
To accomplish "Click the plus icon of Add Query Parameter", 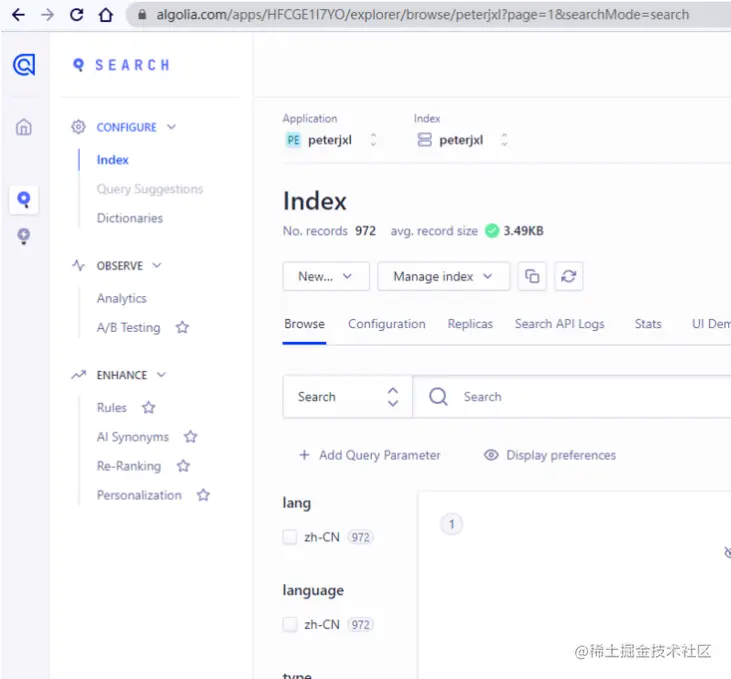I will click(304, 455).
